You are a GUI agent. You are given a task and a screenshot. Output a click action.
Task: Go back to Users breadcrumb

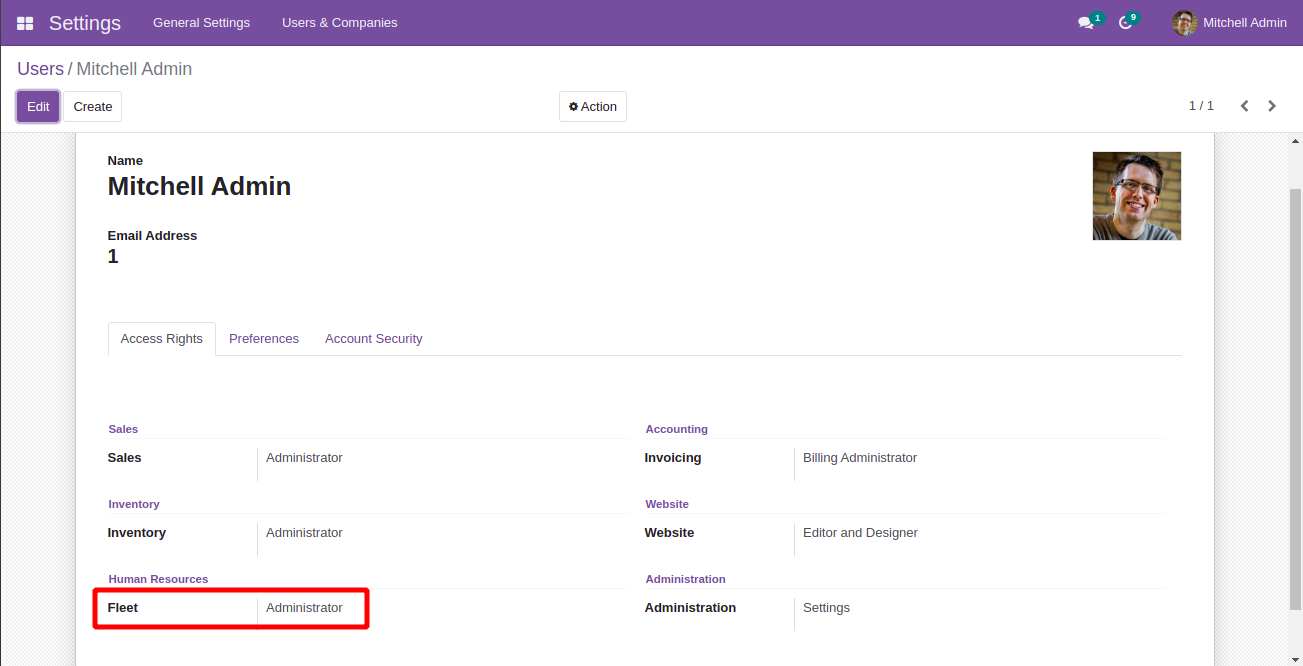point(40,69)
